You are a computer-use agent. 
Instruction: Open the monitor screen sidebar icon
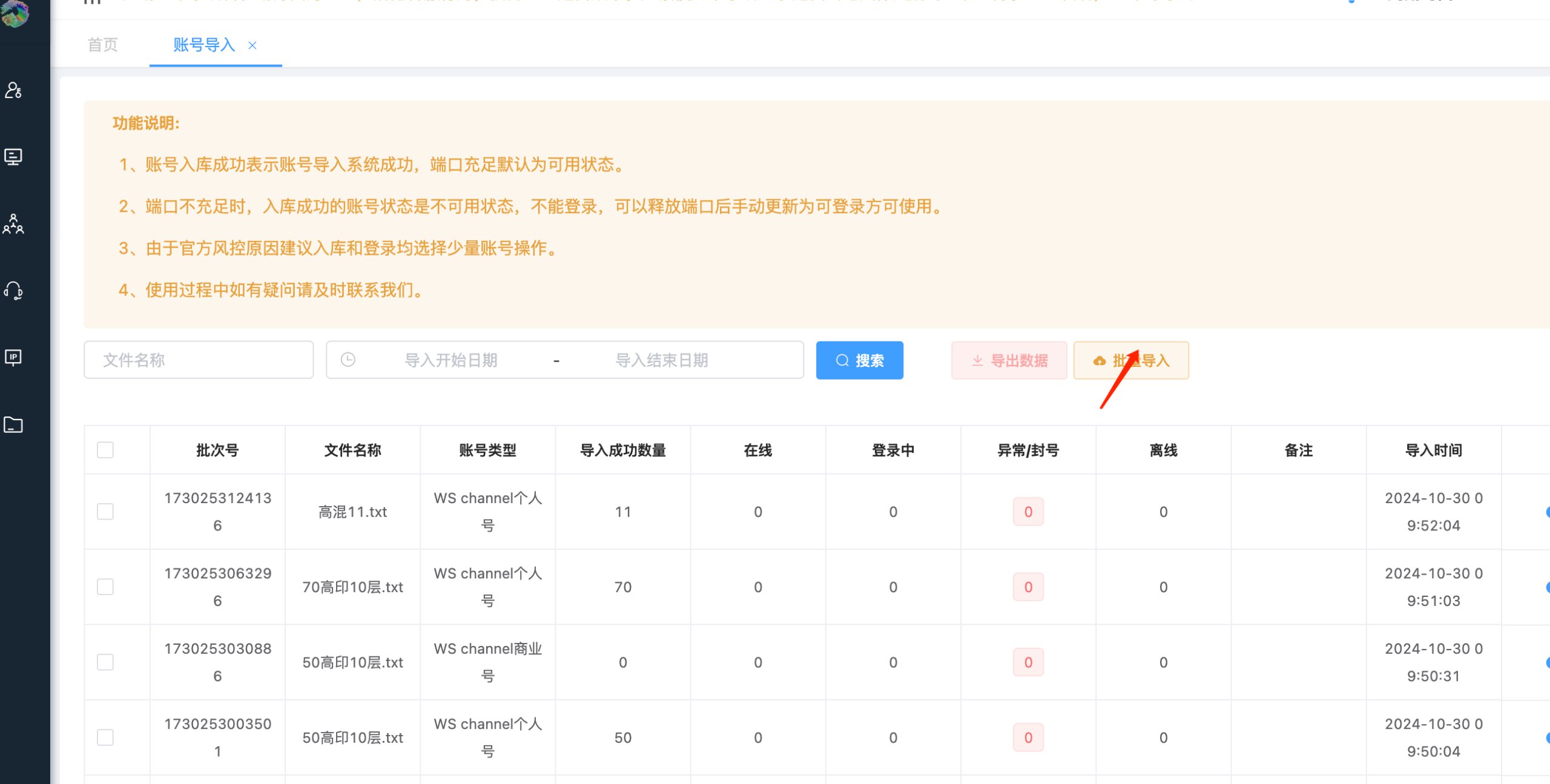(13, 157)
